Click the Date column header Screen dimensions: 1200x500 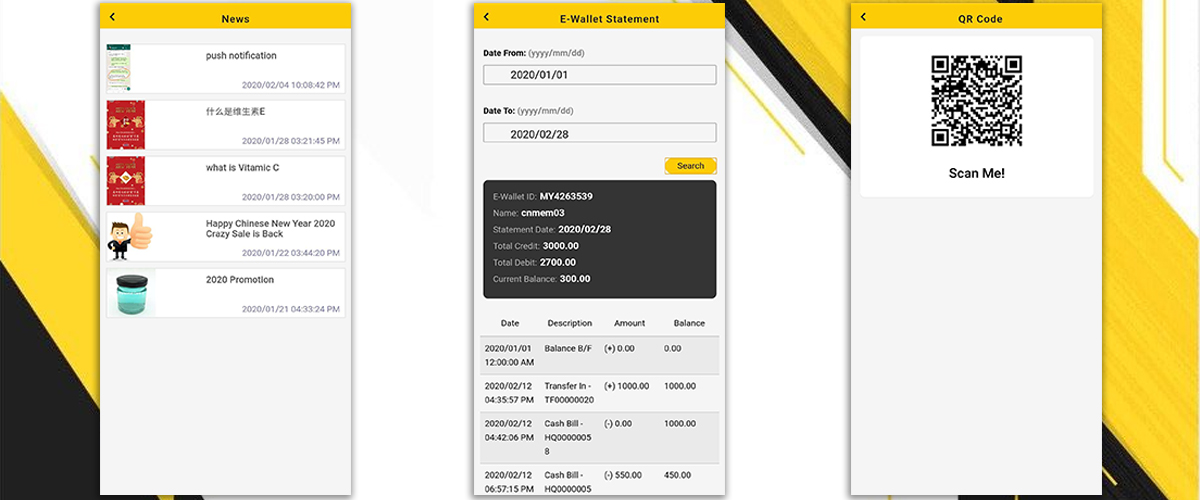[x=510, y=323]
